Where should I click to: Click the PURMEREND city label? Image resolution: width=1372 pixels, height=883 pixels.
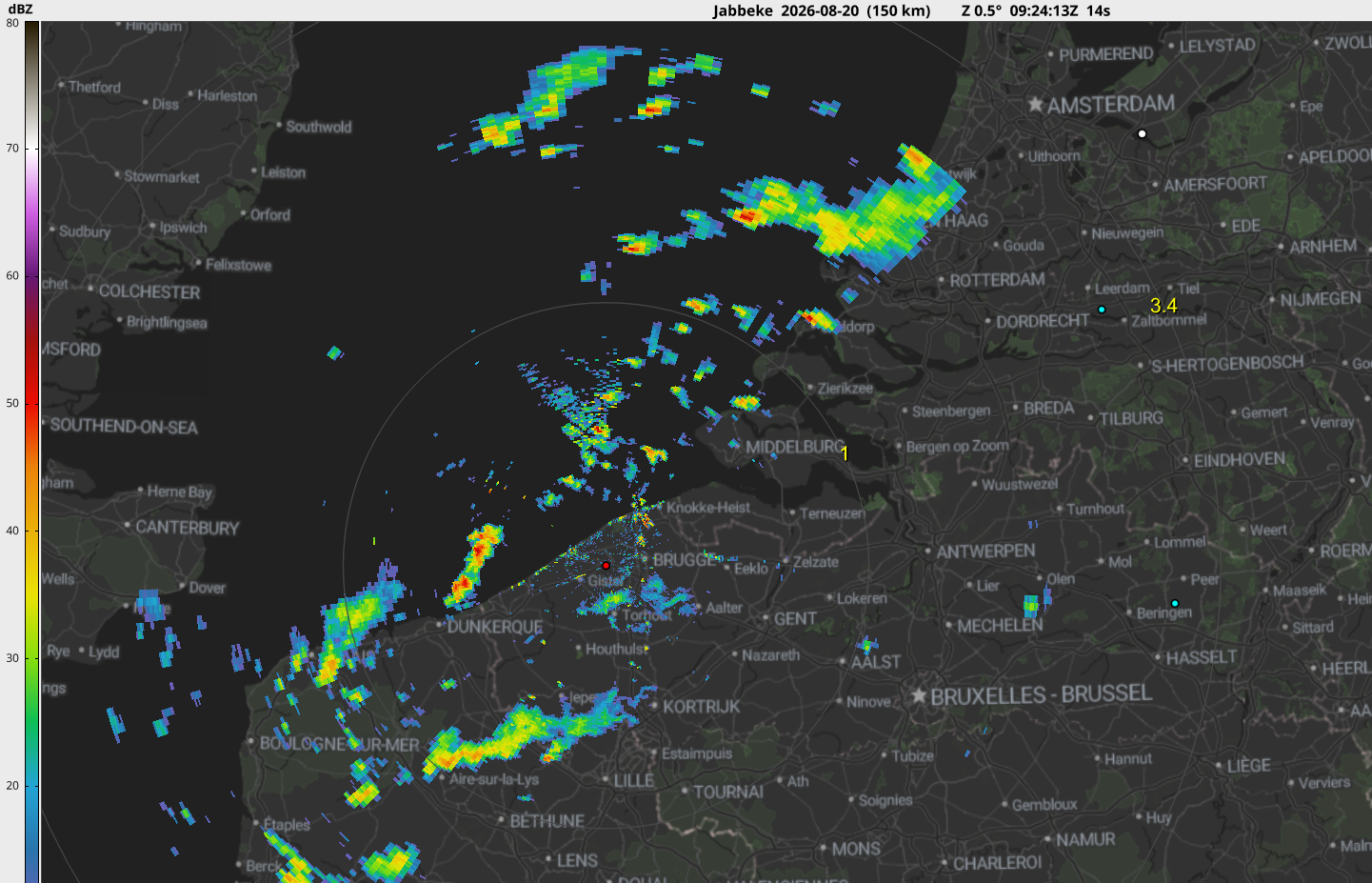pyautogui.click(x=1105, y=54)
